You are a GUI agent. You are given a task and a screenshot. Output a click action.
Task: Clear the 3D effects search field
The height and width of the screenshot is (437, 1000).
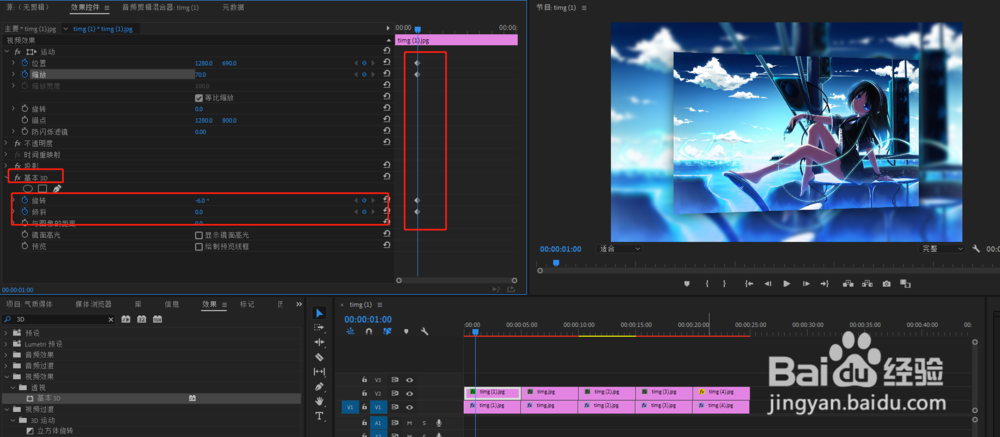coord(110,319)
